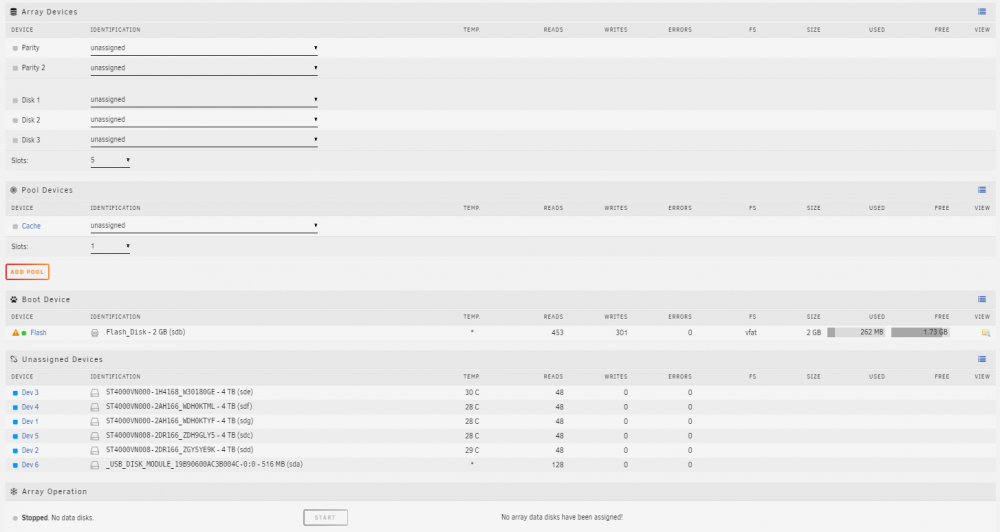This screenshot has width=1000, height=532.
Task: Click 'Flash_Disk - 2 GB (sdb)' identification text
Action: [x=145, y=332]
